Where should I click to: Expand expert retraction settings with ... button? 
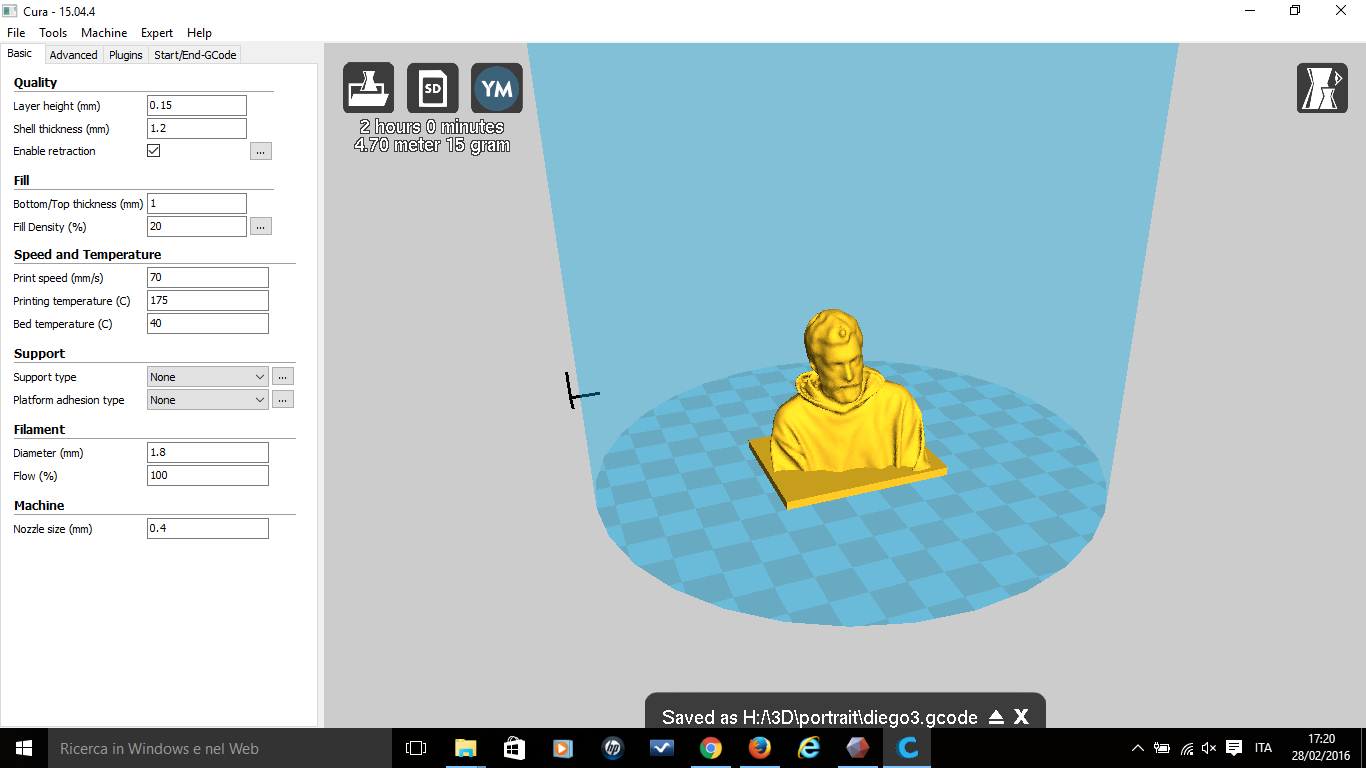point(260,150)
